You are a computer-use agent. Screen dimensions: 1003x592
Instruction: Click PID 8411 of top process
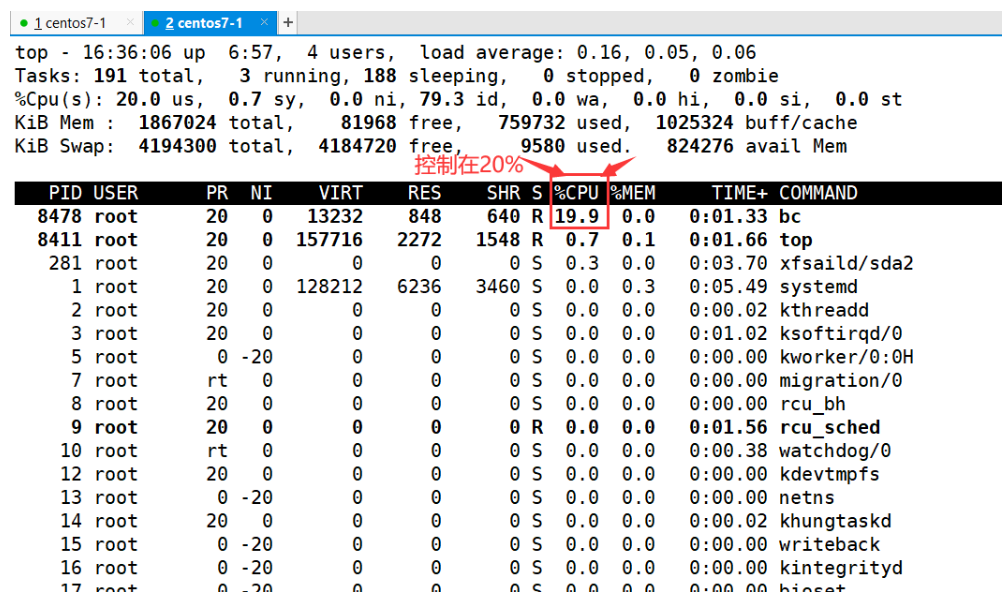point(59,240)
